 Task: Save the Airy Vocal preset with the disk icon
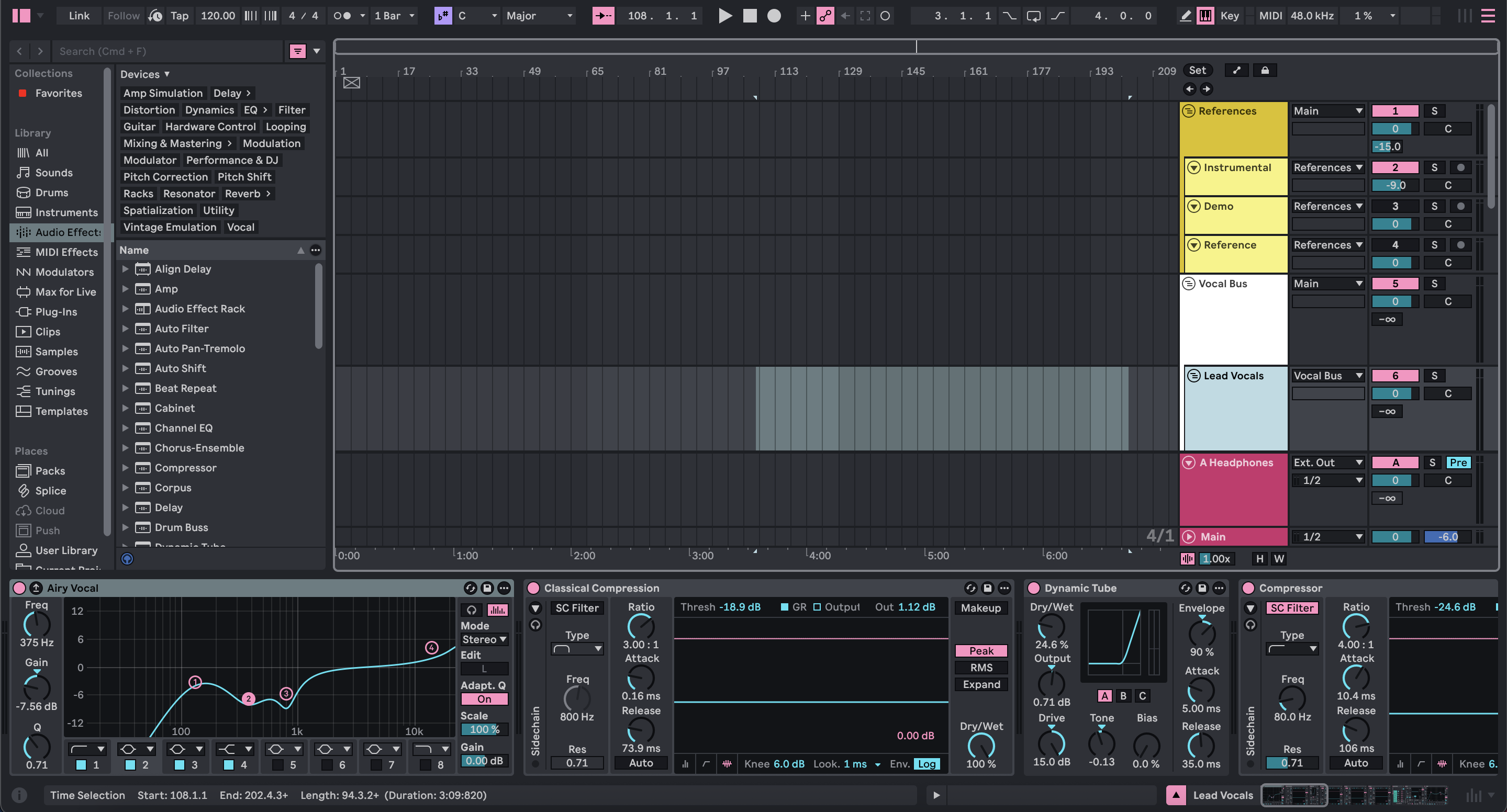pos(487,588)
